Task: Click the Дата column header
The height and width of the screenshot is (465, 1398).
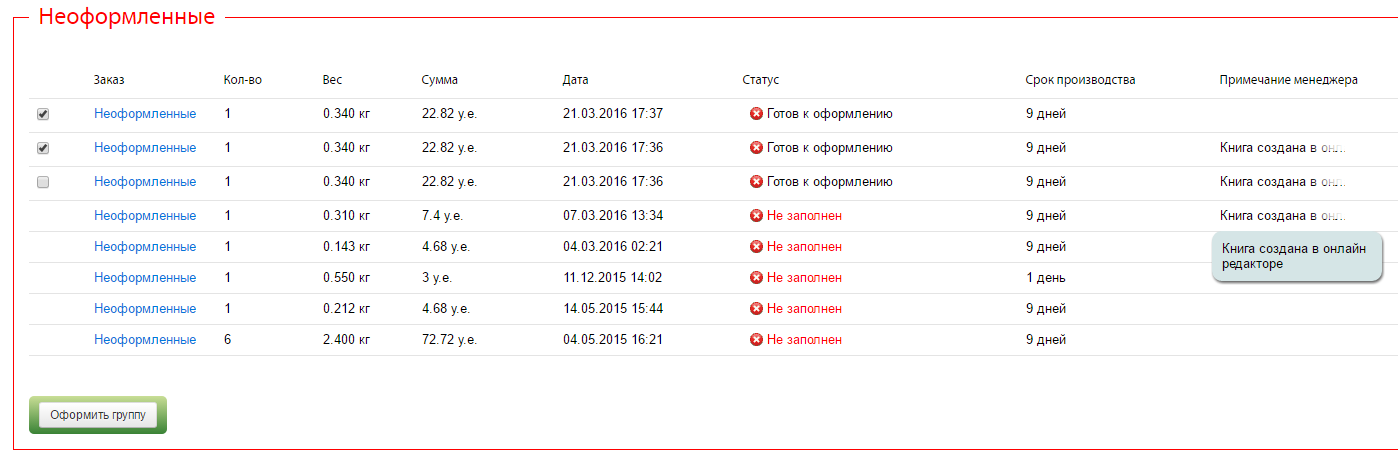Action: [575, 80]
